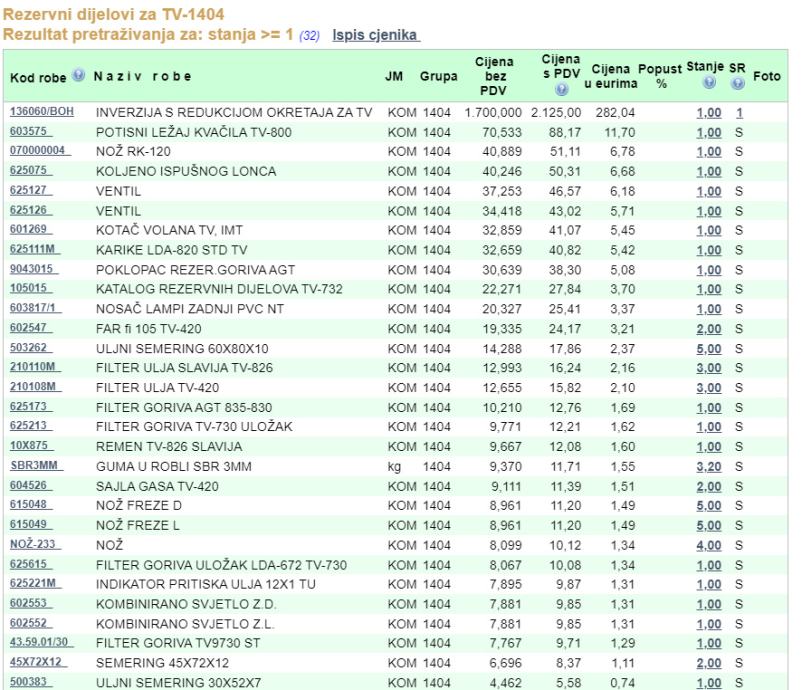Click stock 5,00 for NOŽ FREZE D
The height and width of the screenshot is (690, 802).
pos(709,505)
